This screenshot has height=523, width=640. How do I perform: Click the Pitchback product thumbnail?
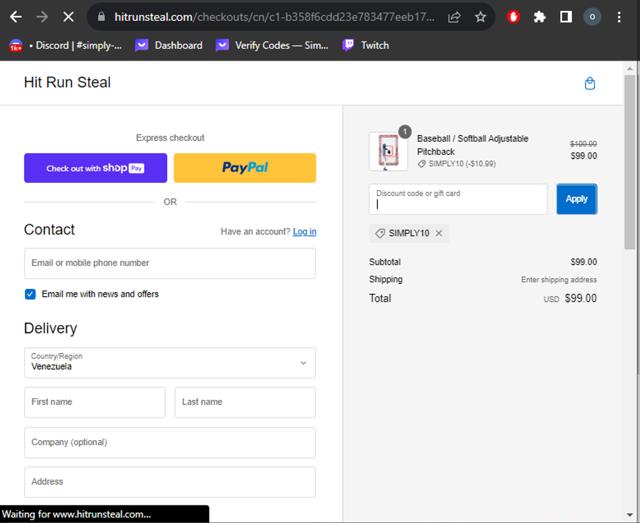click(388, 151)
